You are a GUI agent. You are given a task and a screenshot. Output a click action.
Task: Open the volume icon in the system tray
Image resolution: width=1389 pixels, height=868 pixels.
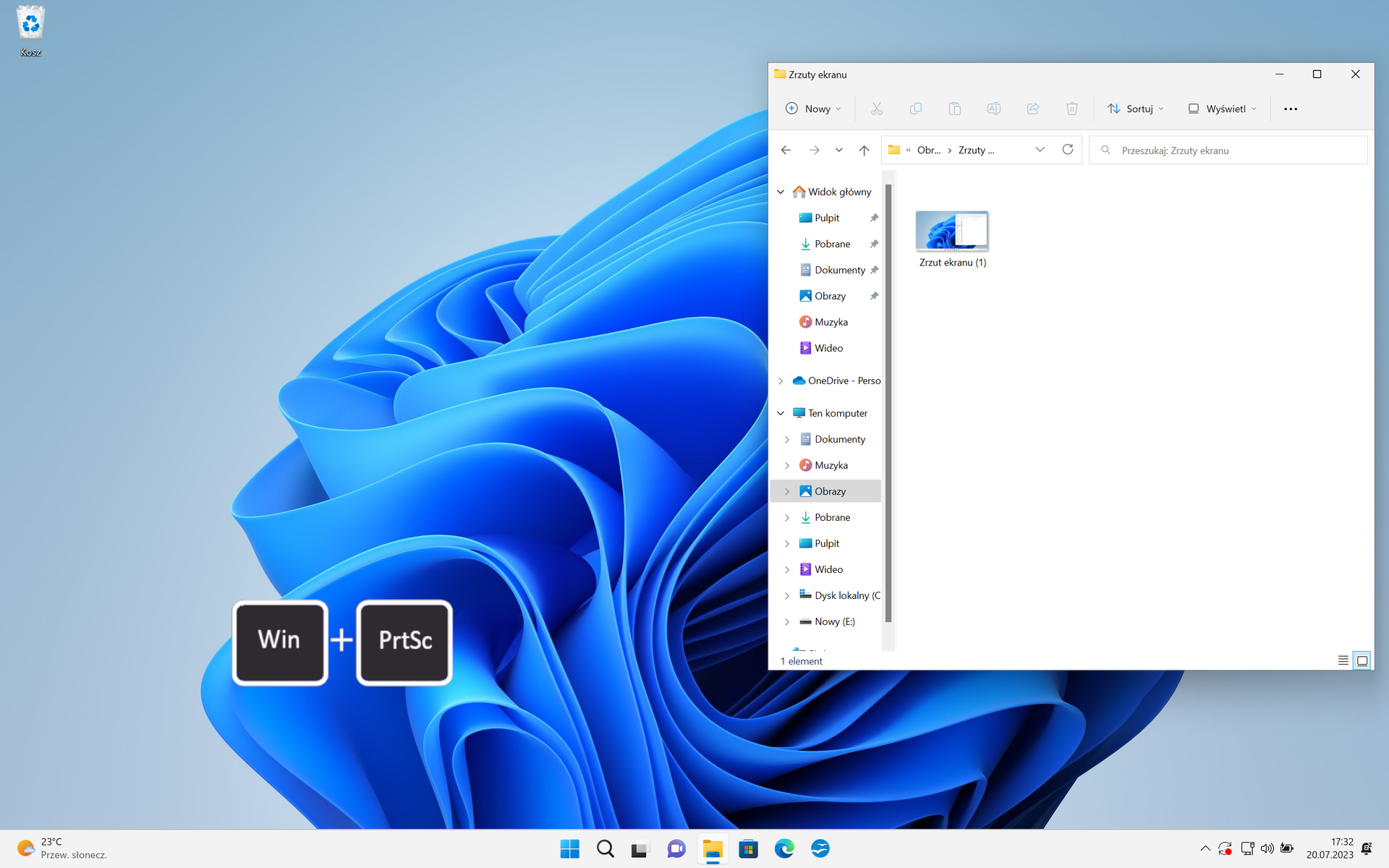pos(1267,848)
